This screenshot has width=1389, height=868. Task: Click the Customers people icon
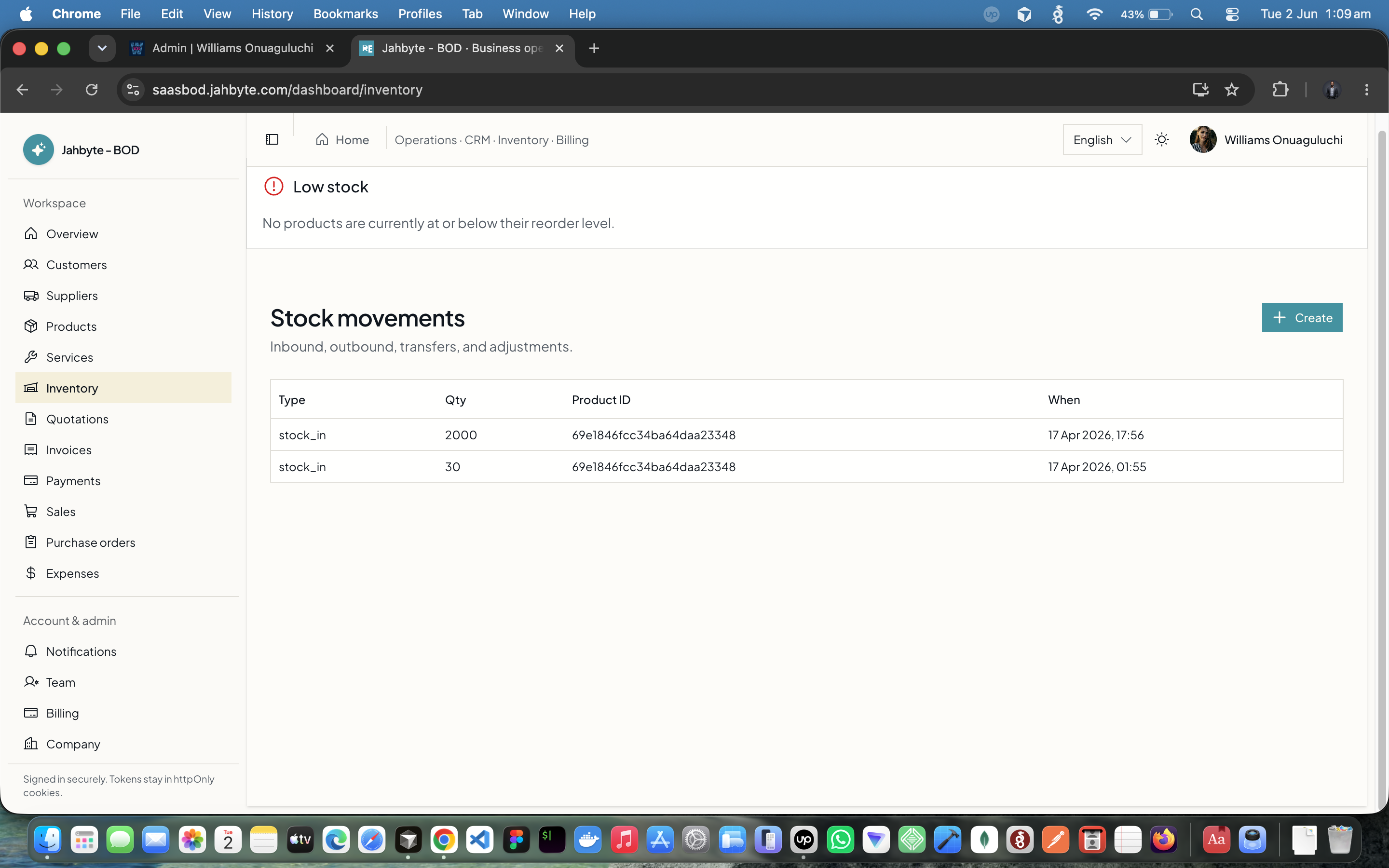click(31, 264)
